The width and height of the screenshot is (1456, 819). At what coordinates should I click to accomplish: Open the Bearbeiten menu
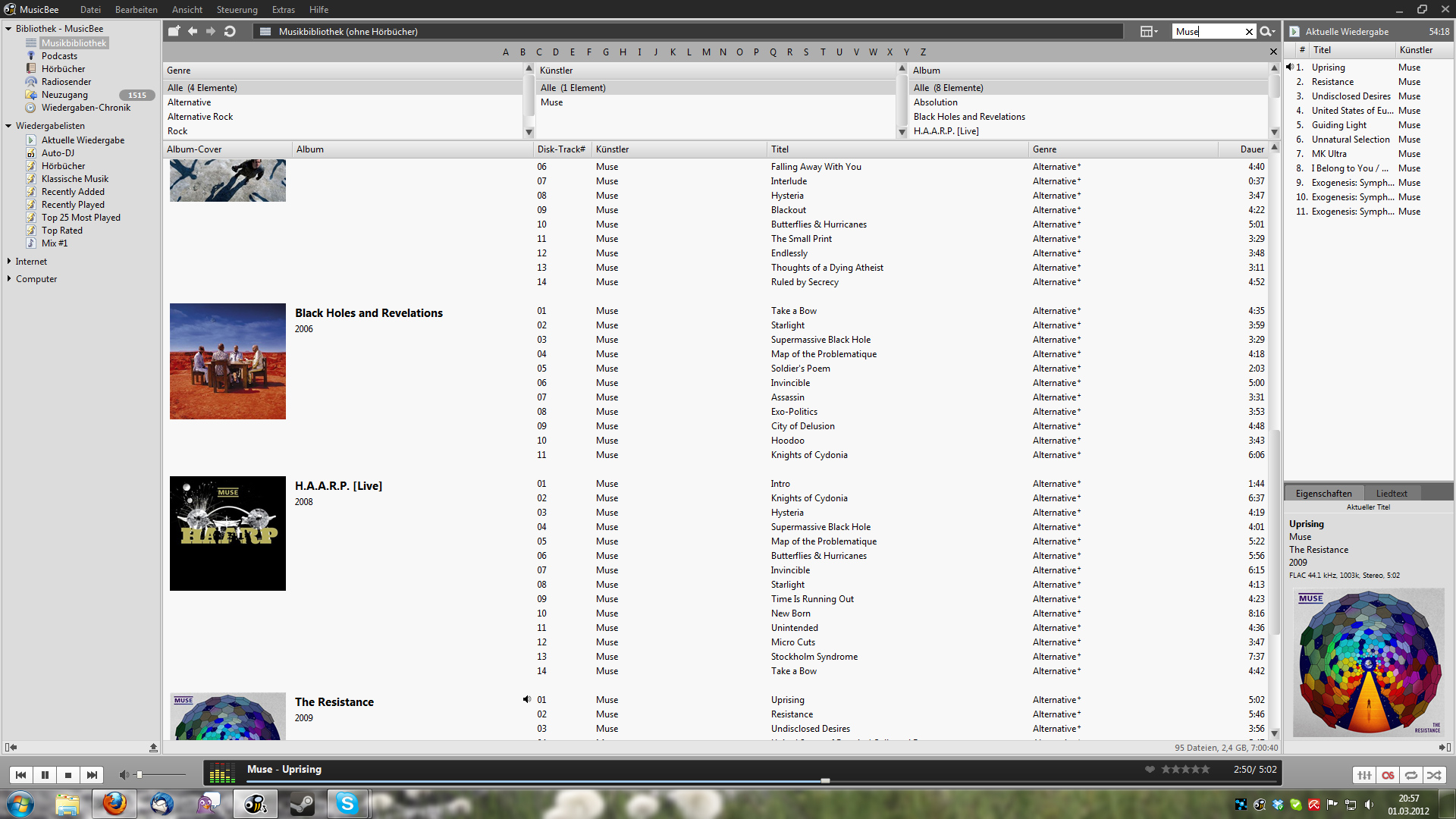[x=136, y=10]
